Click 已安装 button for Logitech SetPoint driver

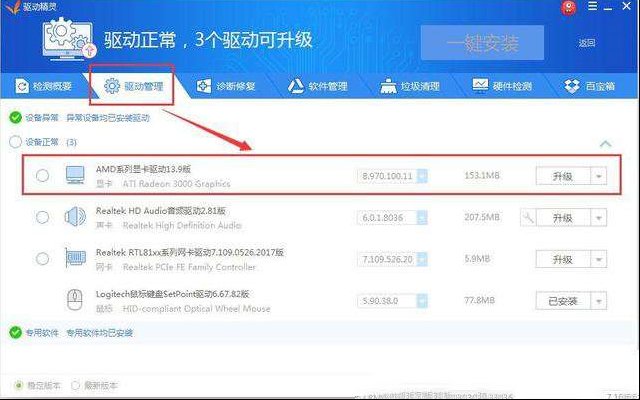pyautogui.click(x=563, y=301)
